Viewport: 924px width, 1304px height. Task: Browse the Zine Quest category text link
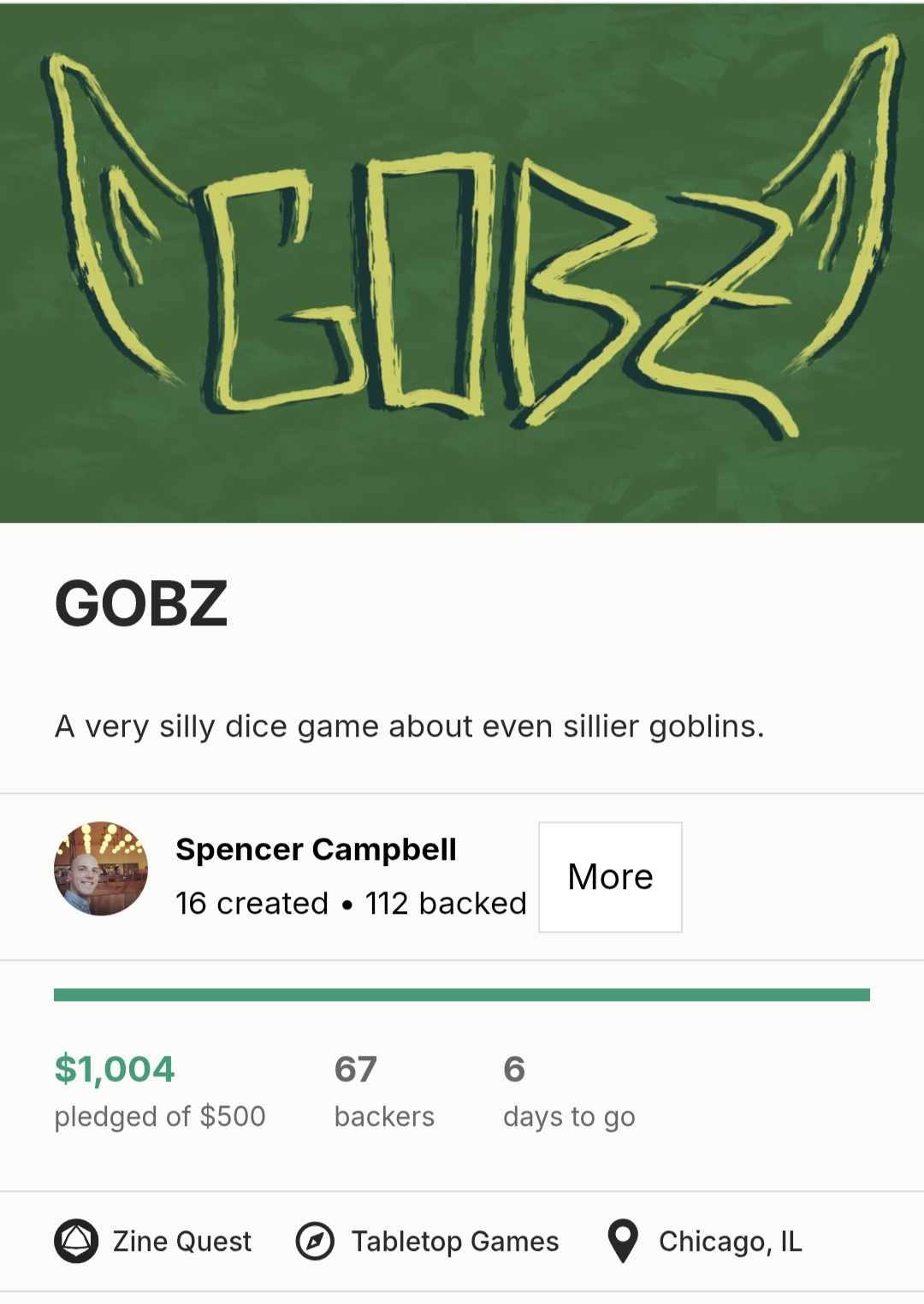point(182,1242)
